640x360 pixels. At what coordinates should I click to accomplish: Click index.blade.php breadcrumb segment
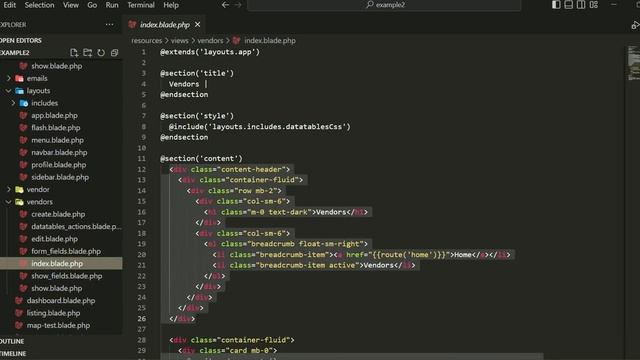270,40
